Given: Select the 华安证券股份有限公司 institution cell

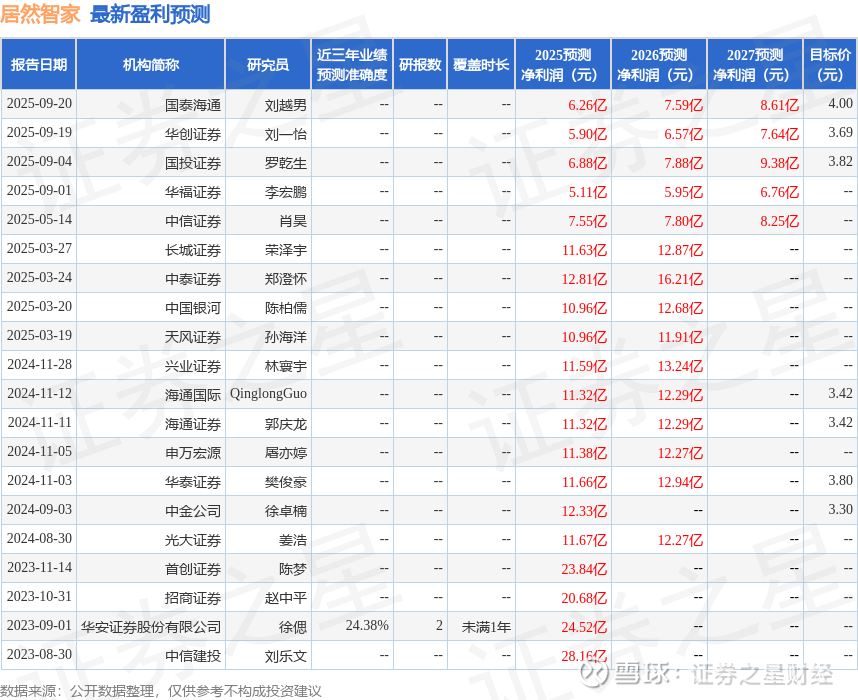Looking at the screenshot, I should click(x=151, y=627).
